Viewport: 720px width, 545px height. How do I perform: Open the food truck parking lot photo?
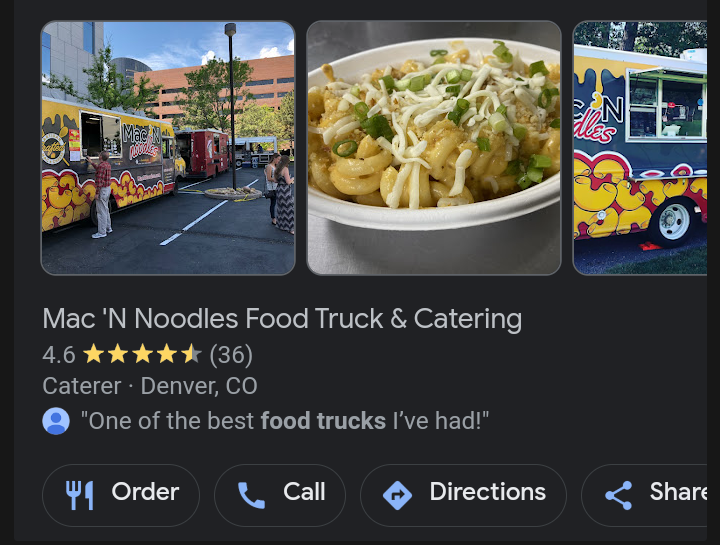pyautogui.click(x=168, y=148)
